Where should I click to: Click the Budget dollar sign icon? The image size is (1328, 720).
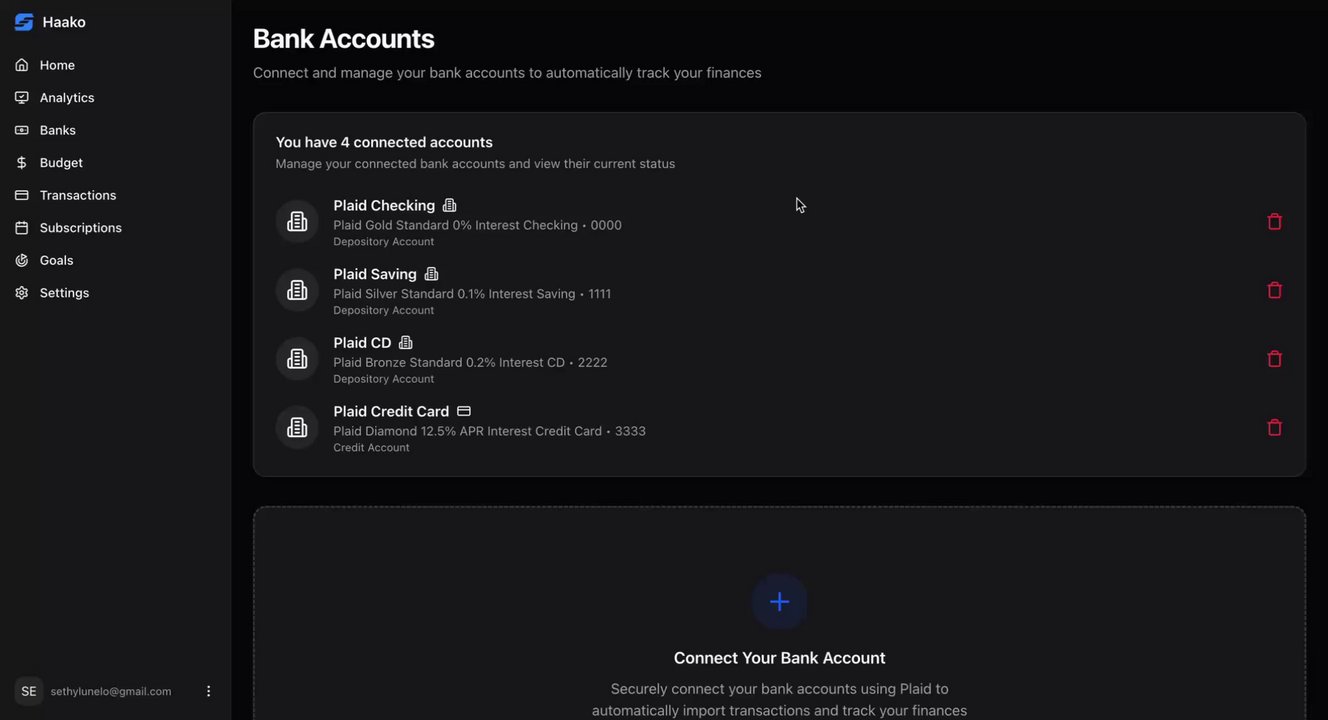pos(22,163)
